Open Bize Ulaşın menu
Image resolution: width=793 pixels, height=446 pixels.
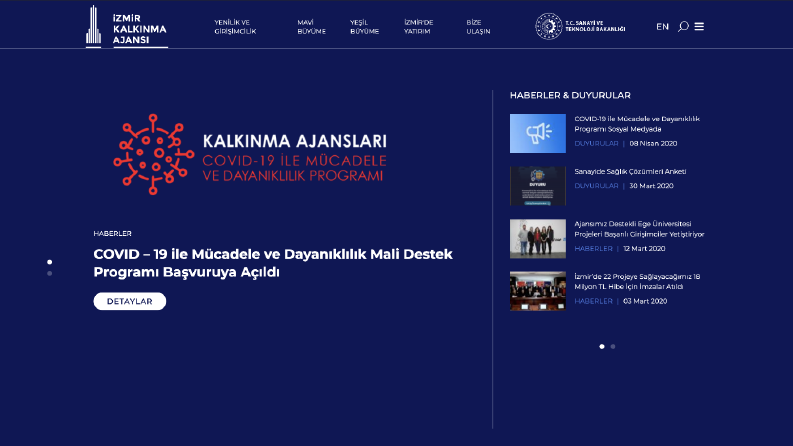(478, 27)
